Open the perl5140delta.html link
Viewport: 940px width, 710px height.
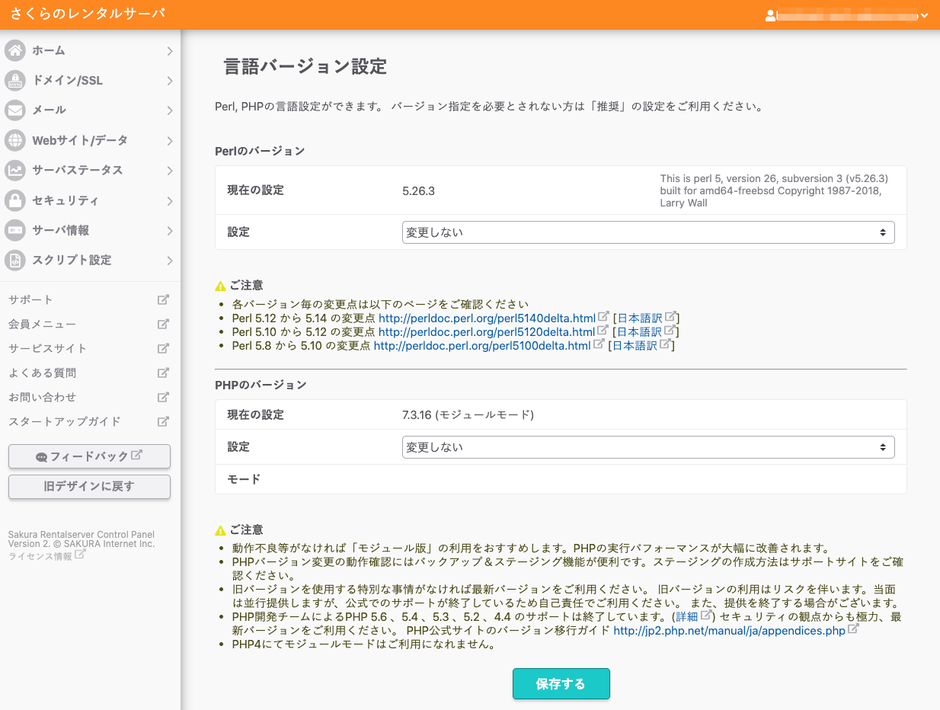(x=486, y=318)
